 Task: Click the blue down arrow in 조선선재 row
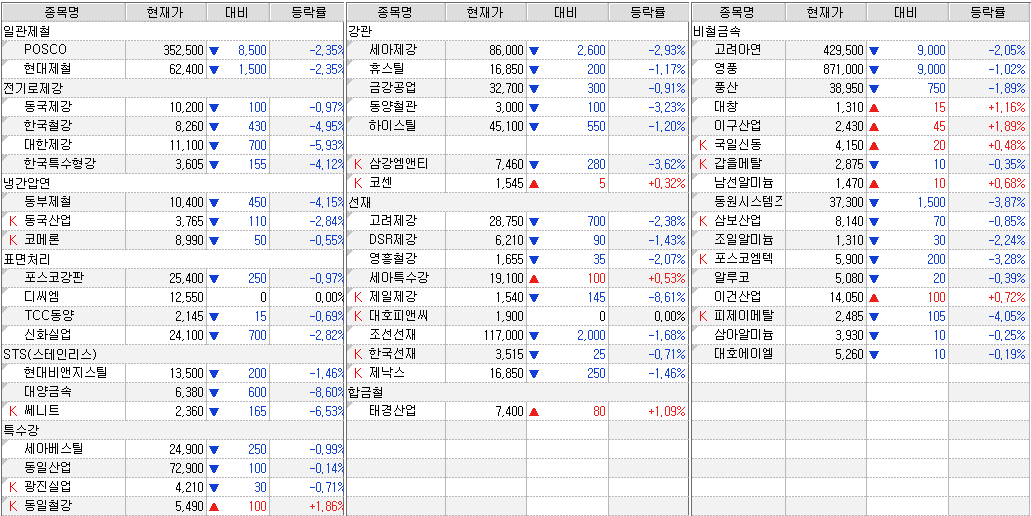(534, 335)
